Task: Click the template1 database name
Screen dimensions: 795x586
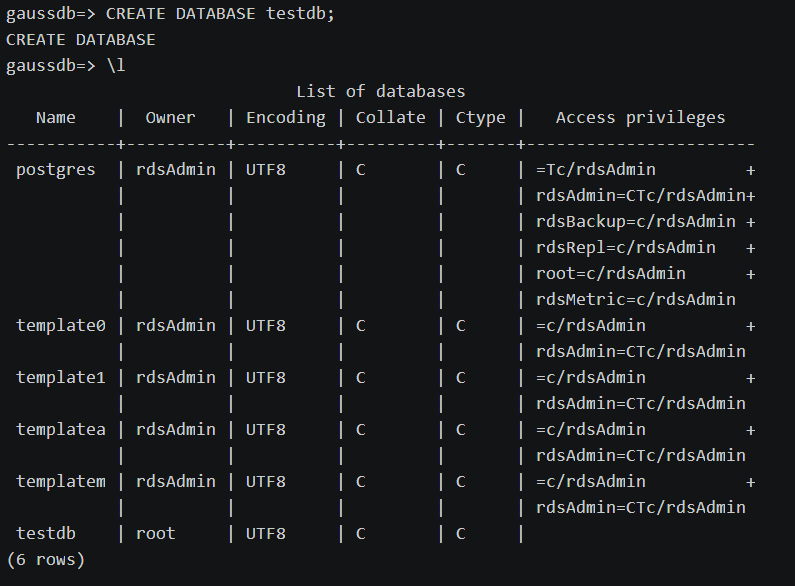Action: (x=61, y=377)
